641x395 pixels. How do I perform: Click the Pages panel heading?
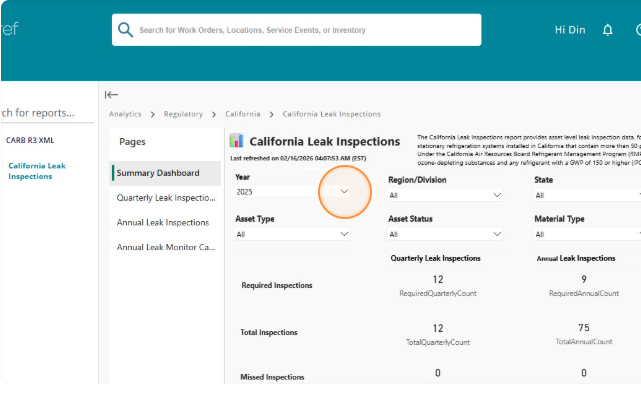pos(132,142)
